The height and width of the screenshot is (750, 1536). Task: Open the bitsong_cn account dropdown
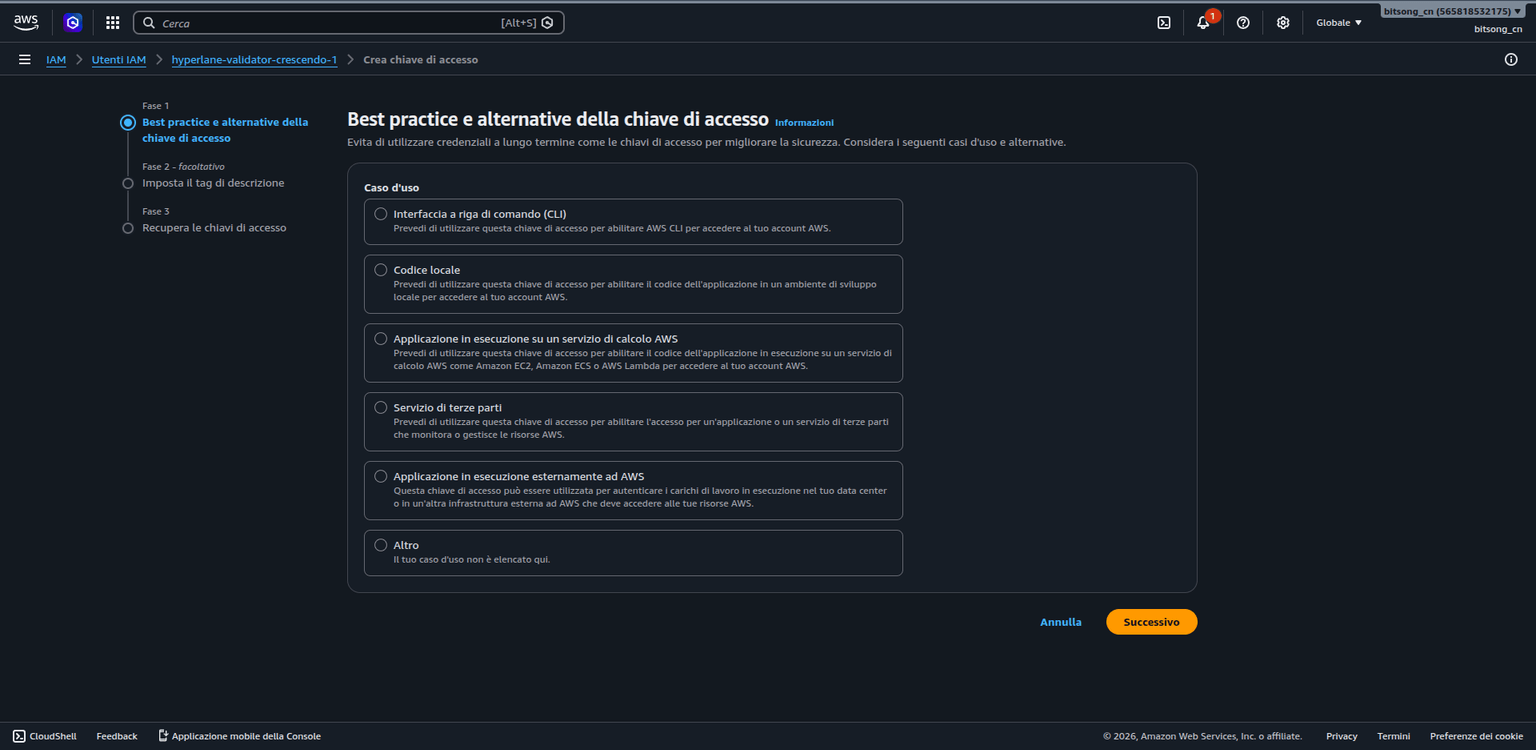[1453, 11]
